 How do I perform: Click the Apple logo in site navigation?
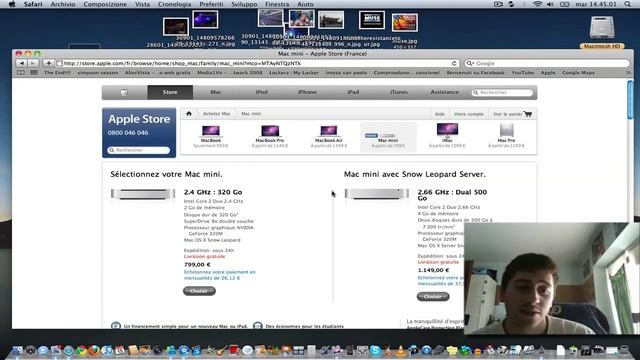124,92
